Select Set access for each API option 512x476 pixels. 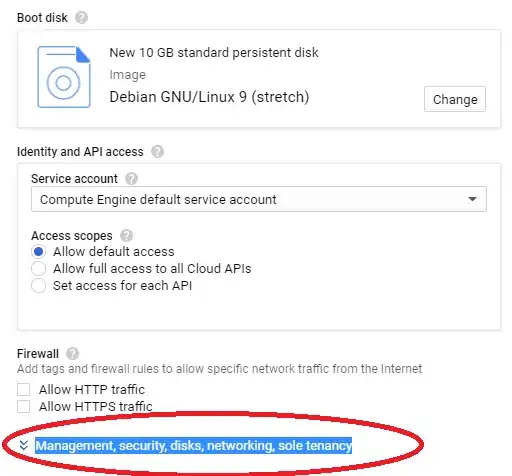[38, 286]
